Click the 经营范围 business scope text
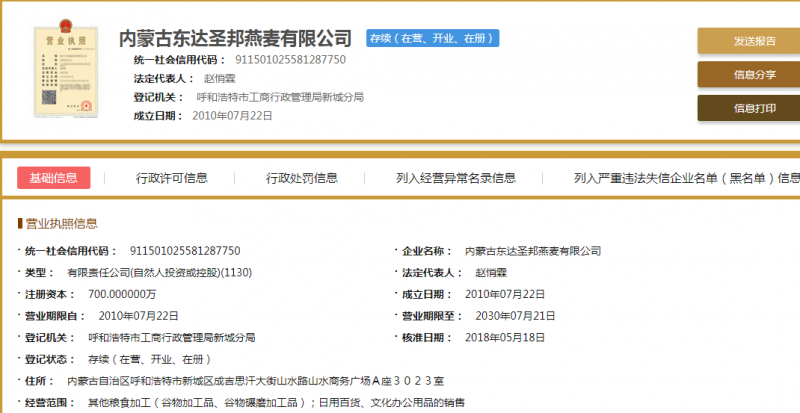The image size is (800, 413). (277, 403)
